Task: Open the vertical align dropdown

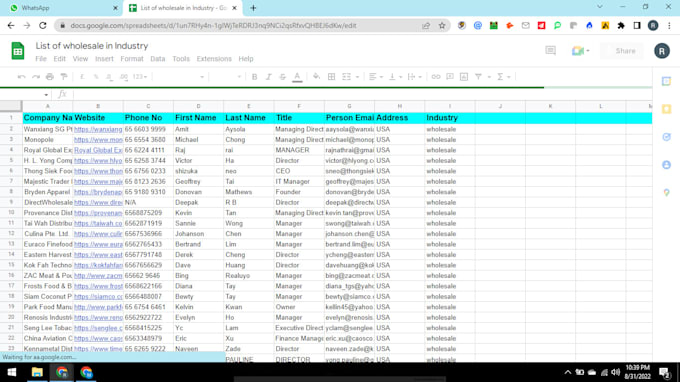Action: 395,77
